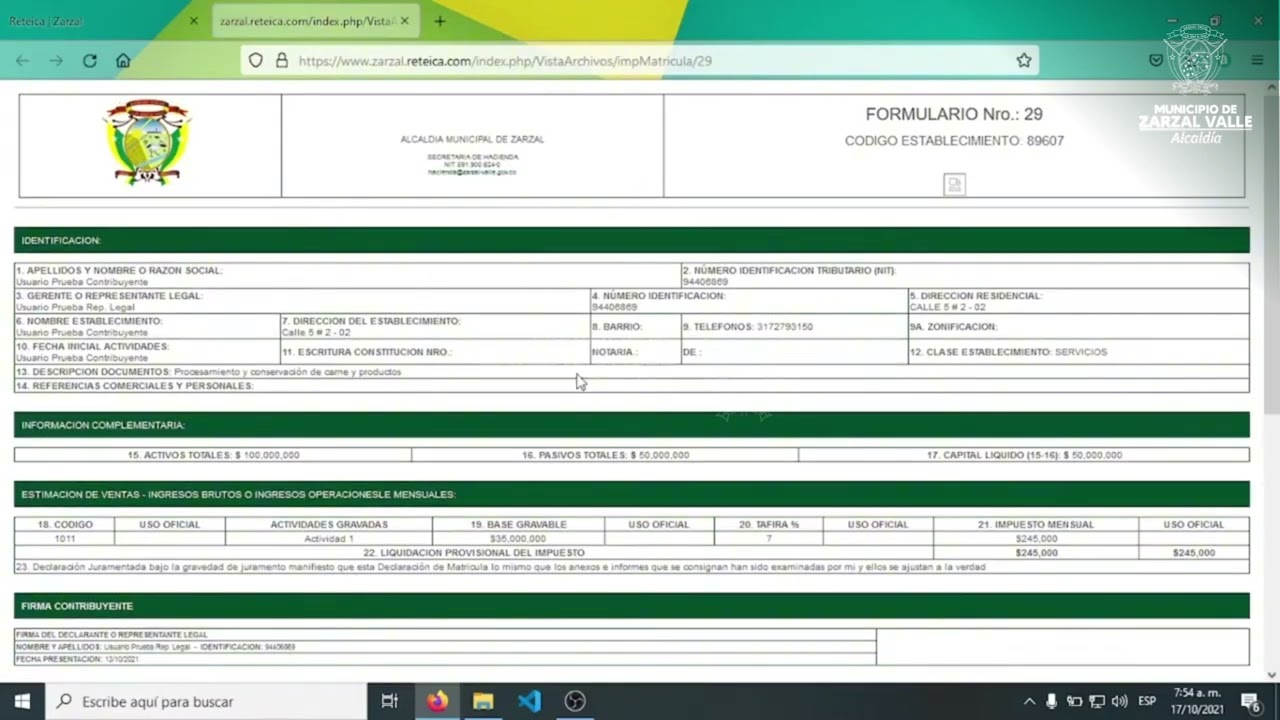Open the Windows Start menu

(x=22, y=701)
